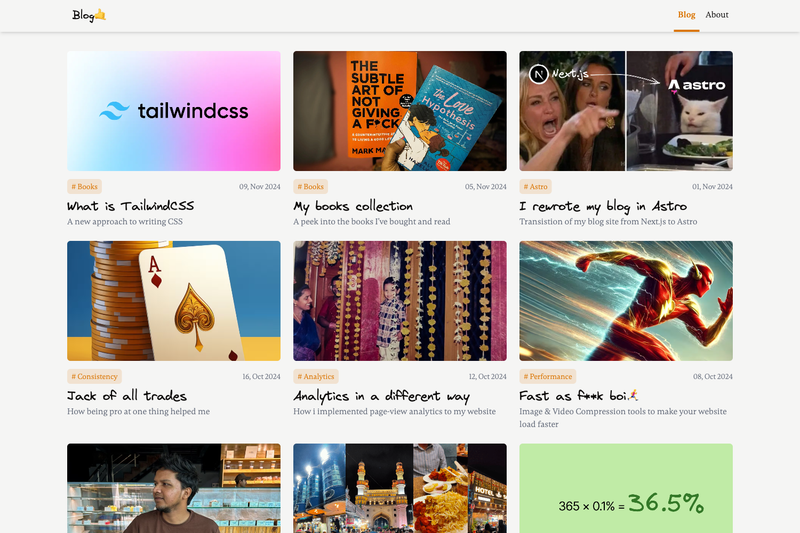Screen dimensions: 800x533
Task: Open the man in brown shirt photo
Action: click(173, 488)
